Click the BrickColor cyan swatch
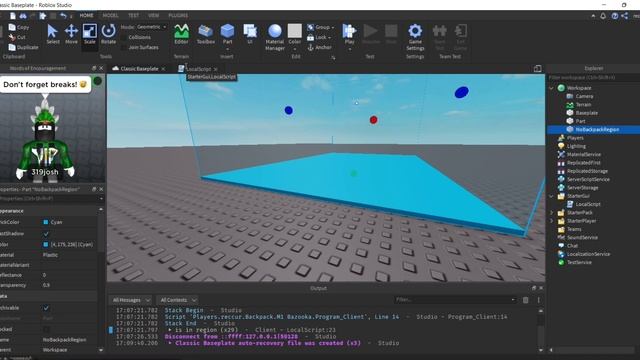The width and height of the screenshot is (640, 360). click(46, 222)
